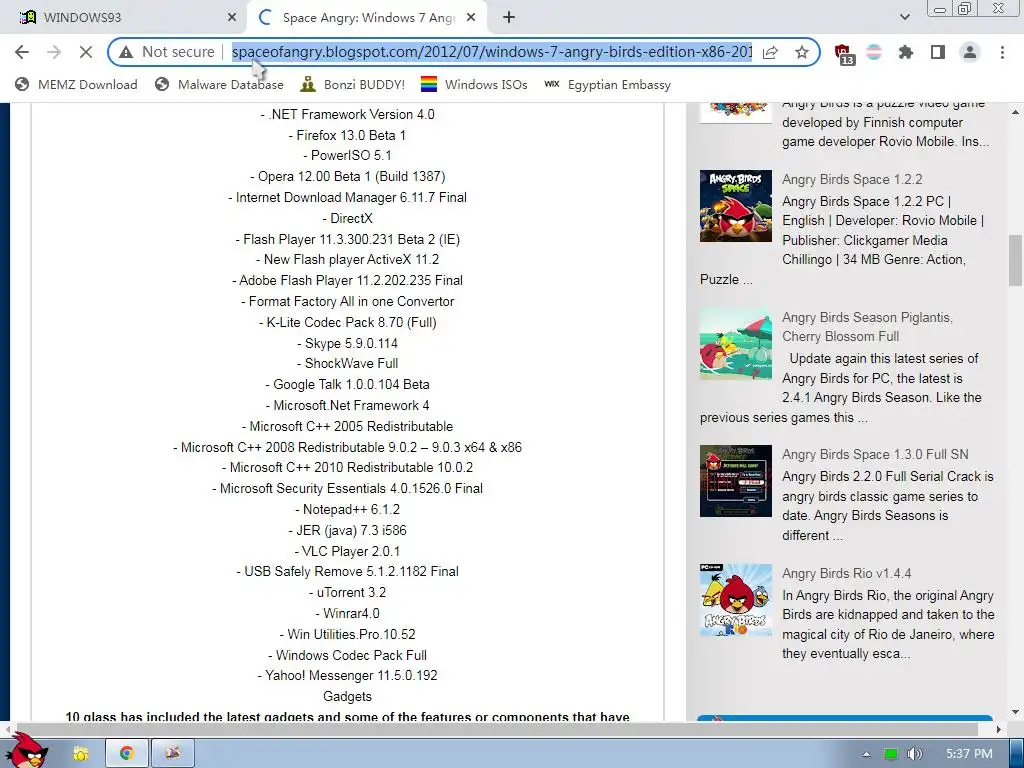Open Angry Birds Season Piglantis link
Screen dimensions: 1024x768
(867, 327)
